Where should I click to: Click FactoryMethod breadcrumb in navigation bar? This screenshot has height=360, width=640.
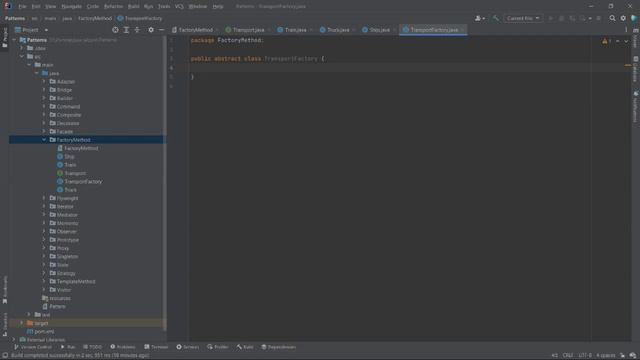point(95,18)
